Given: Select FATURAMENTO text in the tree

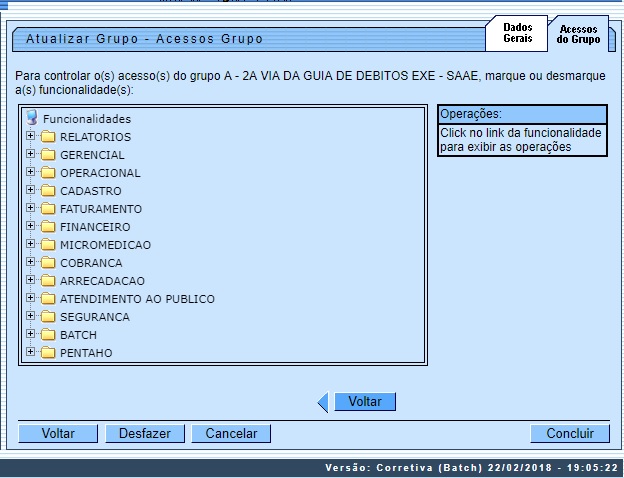Looking at the screenshot, I should point(101,209).
